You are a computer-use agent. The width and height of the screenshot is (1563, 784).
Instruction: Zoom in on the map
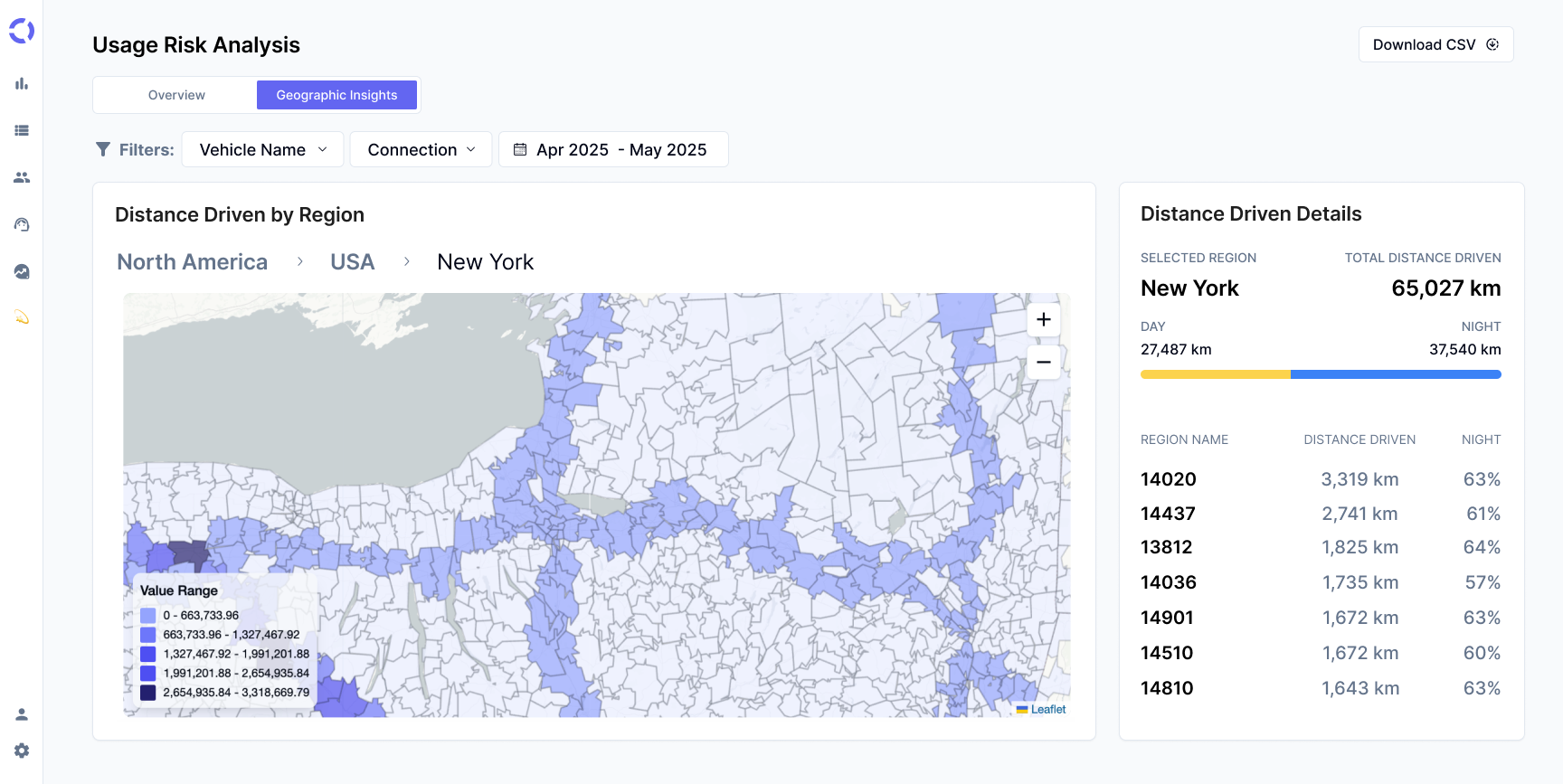tap(1043, 319)
